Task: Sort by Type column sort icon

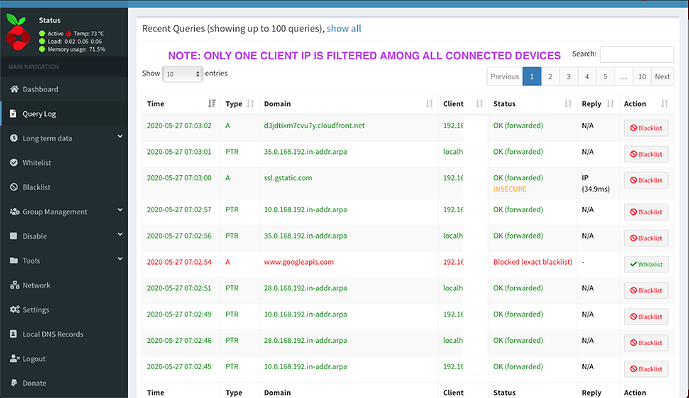Action: coord(250,104)
